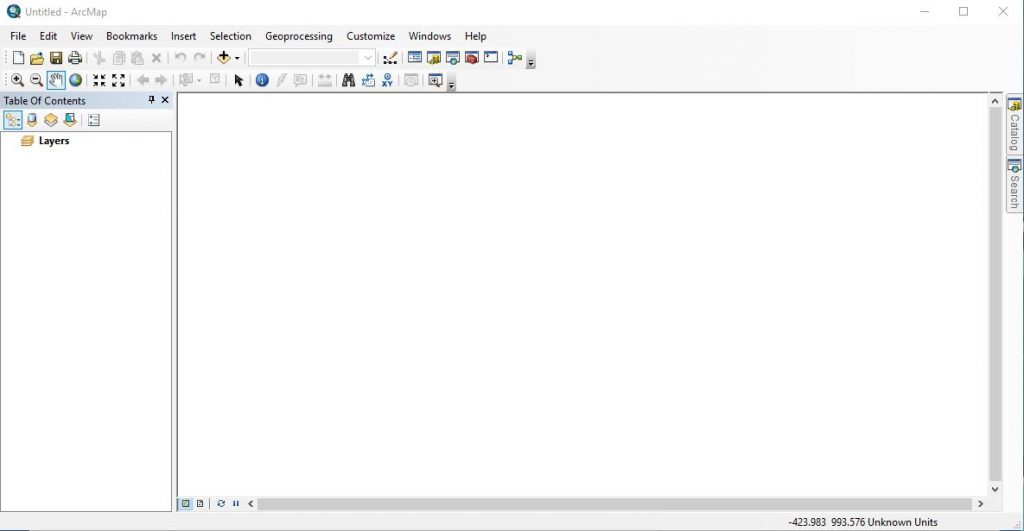Open the Edit menu
This screenshot has width=1024, height=531.
pyautogui.click(x=48, y=36)
